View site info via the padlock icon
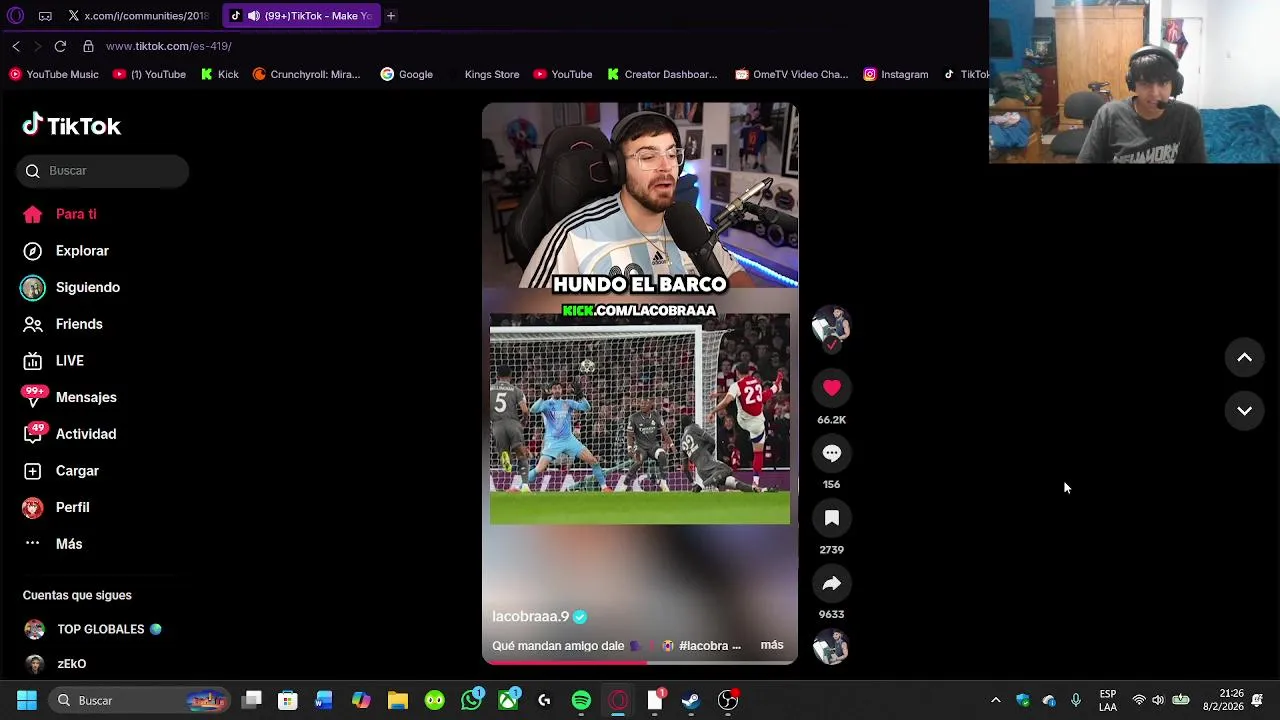This screenshot has height=720, width=1280. click(x=88, y=46)
